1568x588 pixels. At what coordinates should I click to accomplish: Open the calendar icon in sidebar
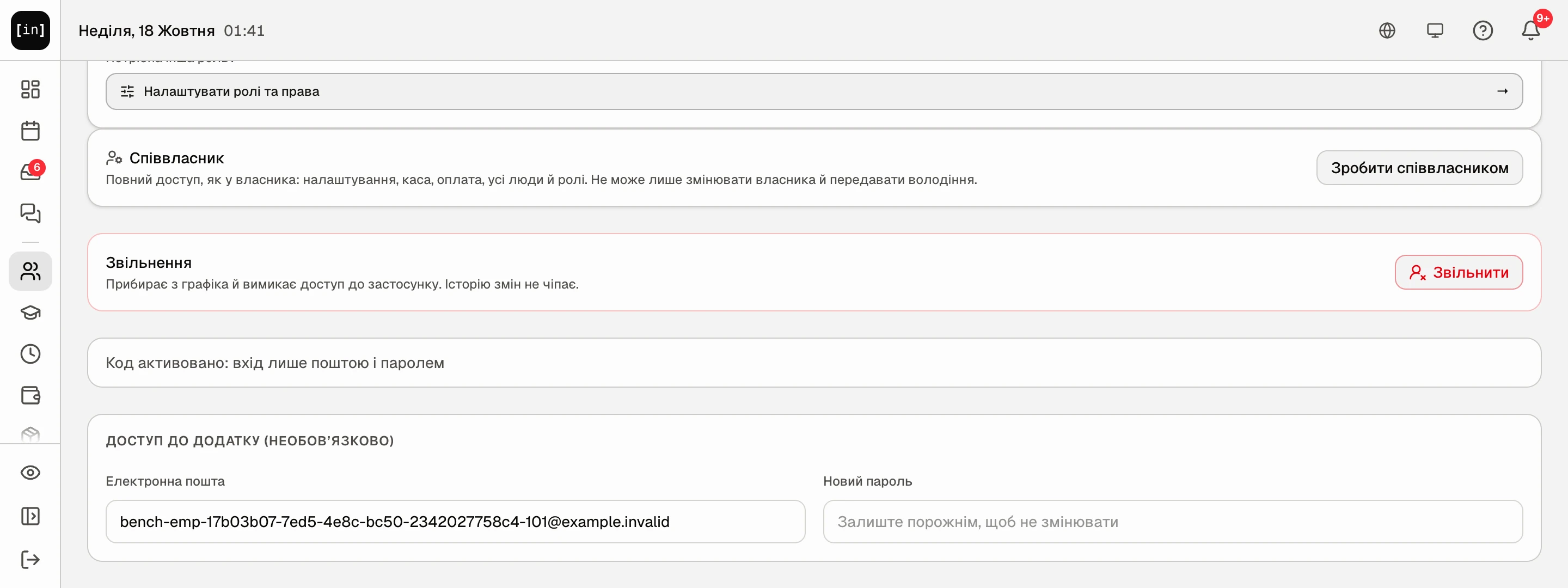click(x=30, y=131)
